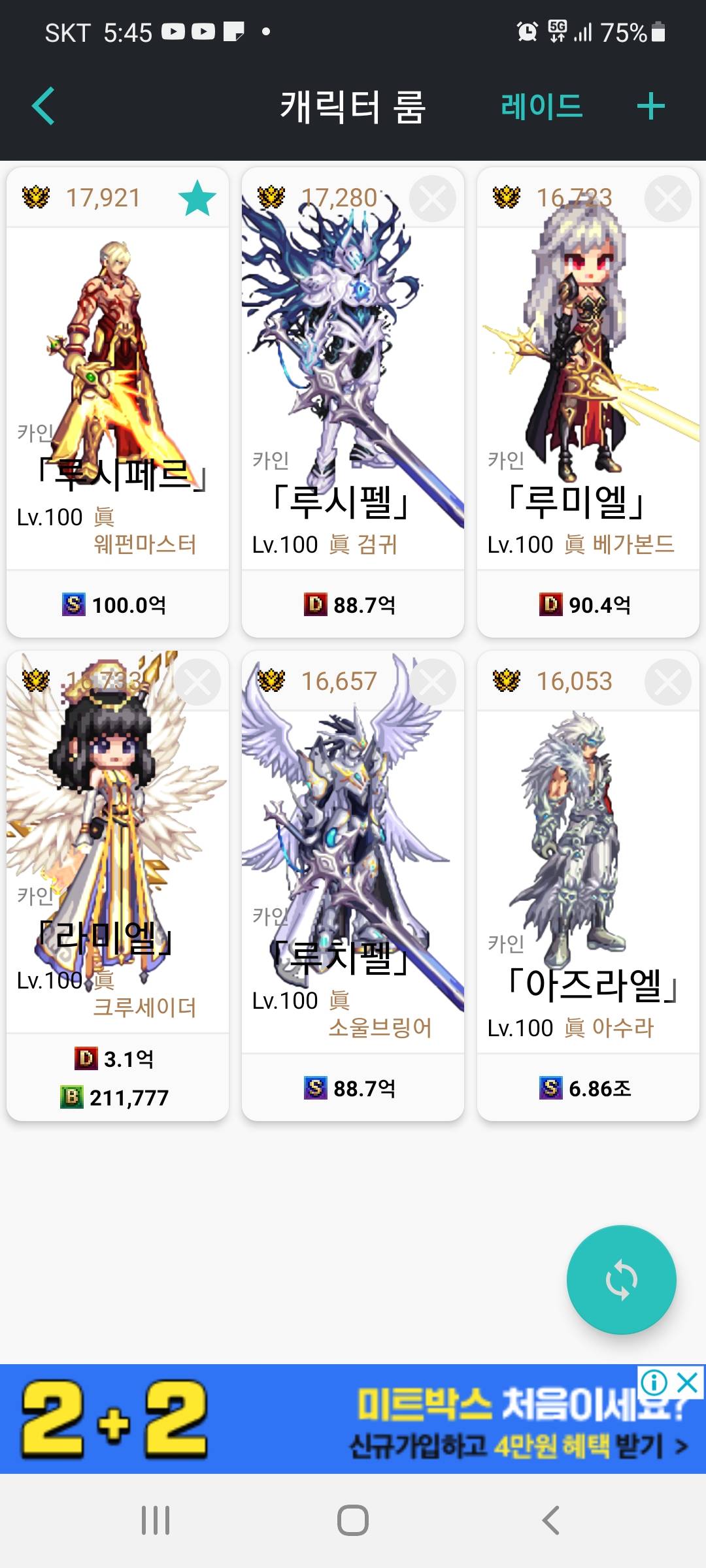This screenshot has height=1568, width=706.
Task: Open Android recent apps button
Action: (156, 1520)
